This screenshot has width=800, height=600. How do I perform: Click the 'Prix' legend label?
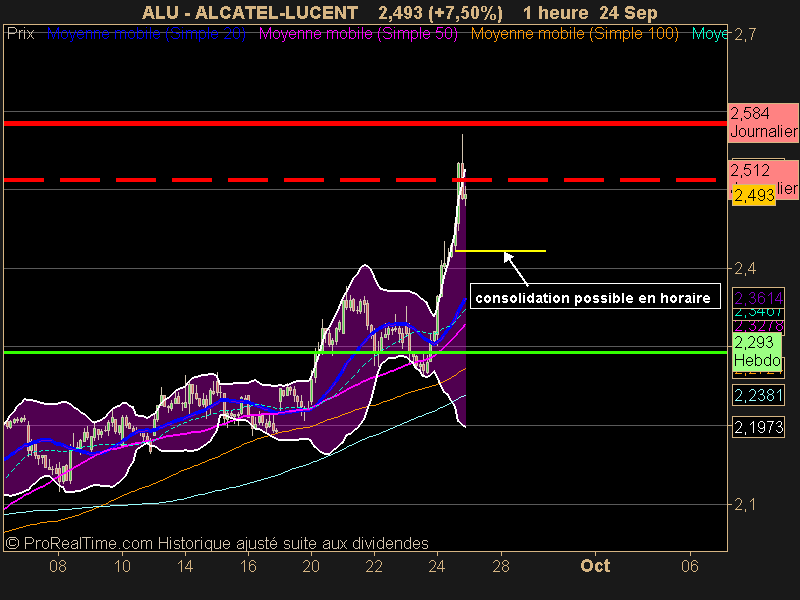point(20,34)
